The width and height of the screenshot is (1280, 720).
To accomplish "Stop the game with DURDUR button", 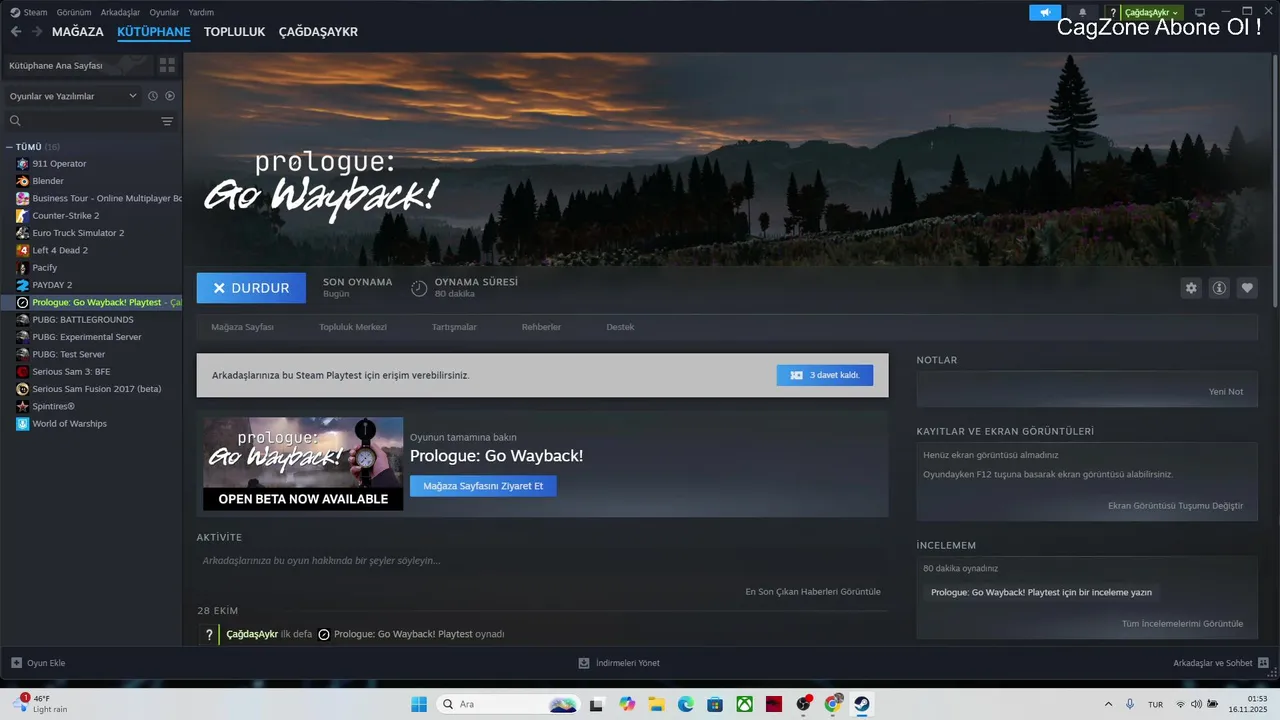I will pos(251,288).
